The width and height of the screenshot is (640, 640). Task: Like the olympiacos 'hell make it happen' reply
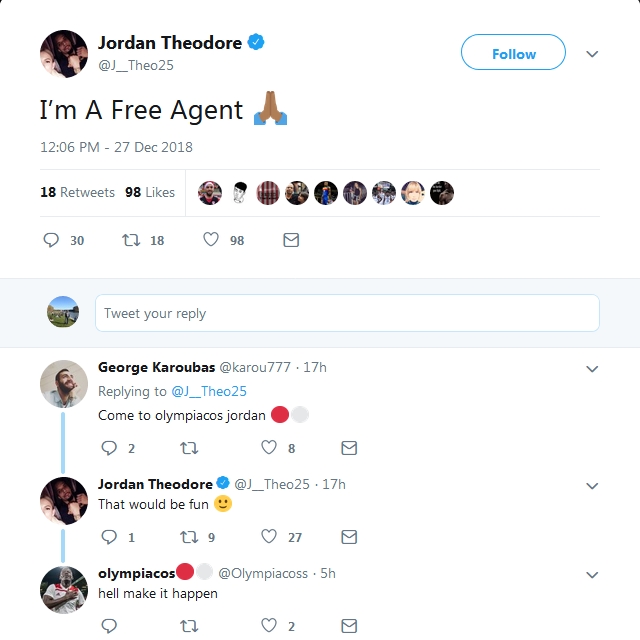click(x=269, y=625)
